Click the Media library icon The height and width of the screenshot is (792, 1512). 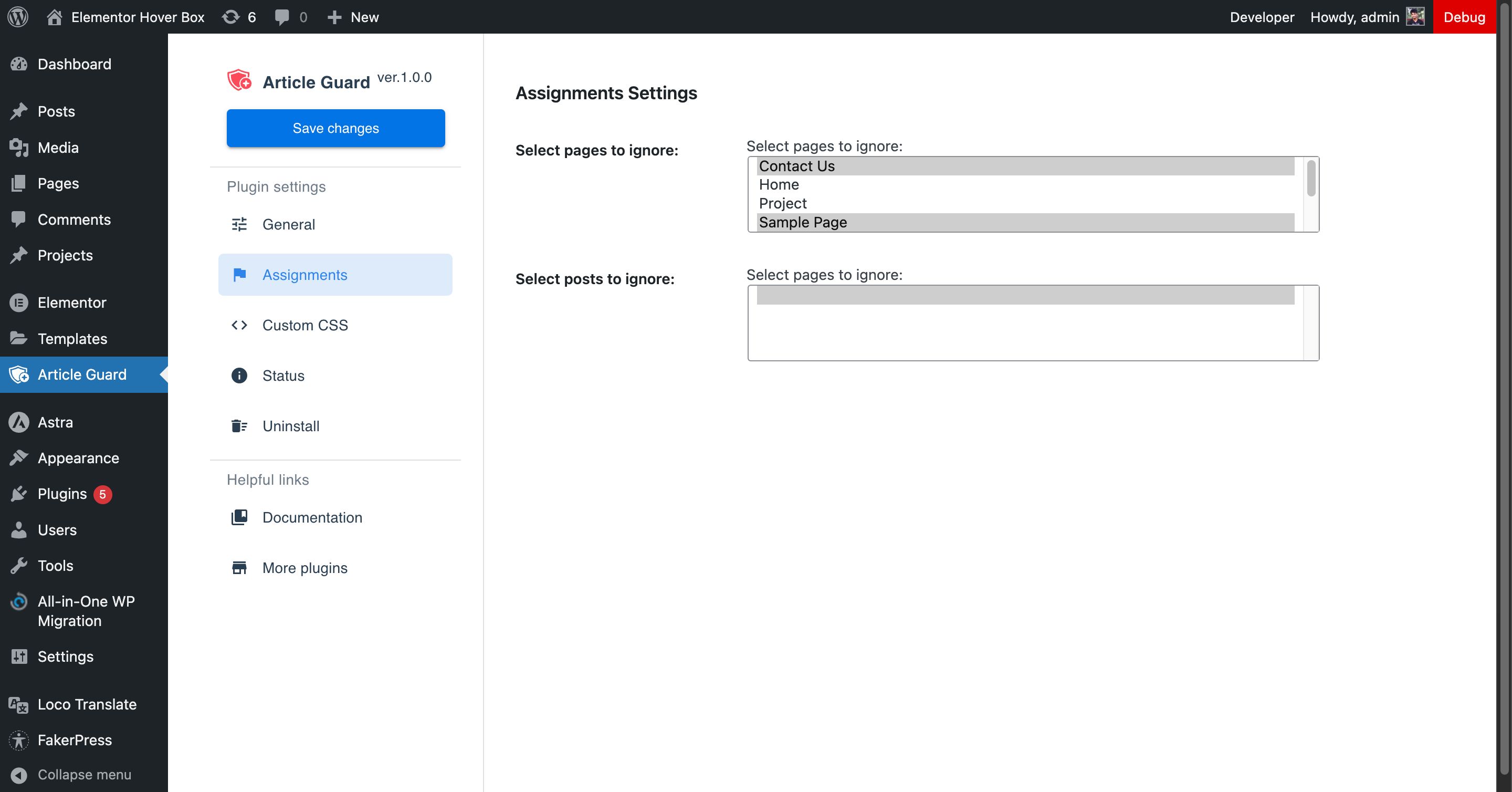19,148
